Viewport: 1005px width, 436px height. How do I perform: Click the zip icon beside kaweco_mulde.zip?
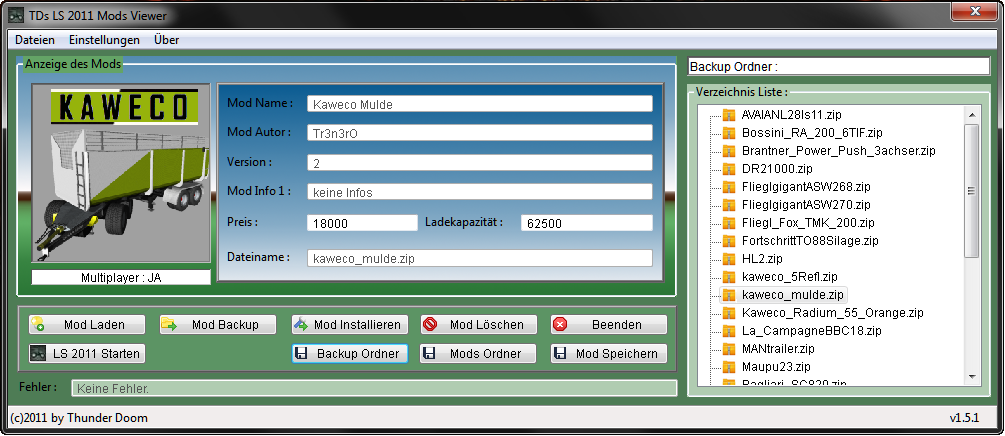coord(729,295)
